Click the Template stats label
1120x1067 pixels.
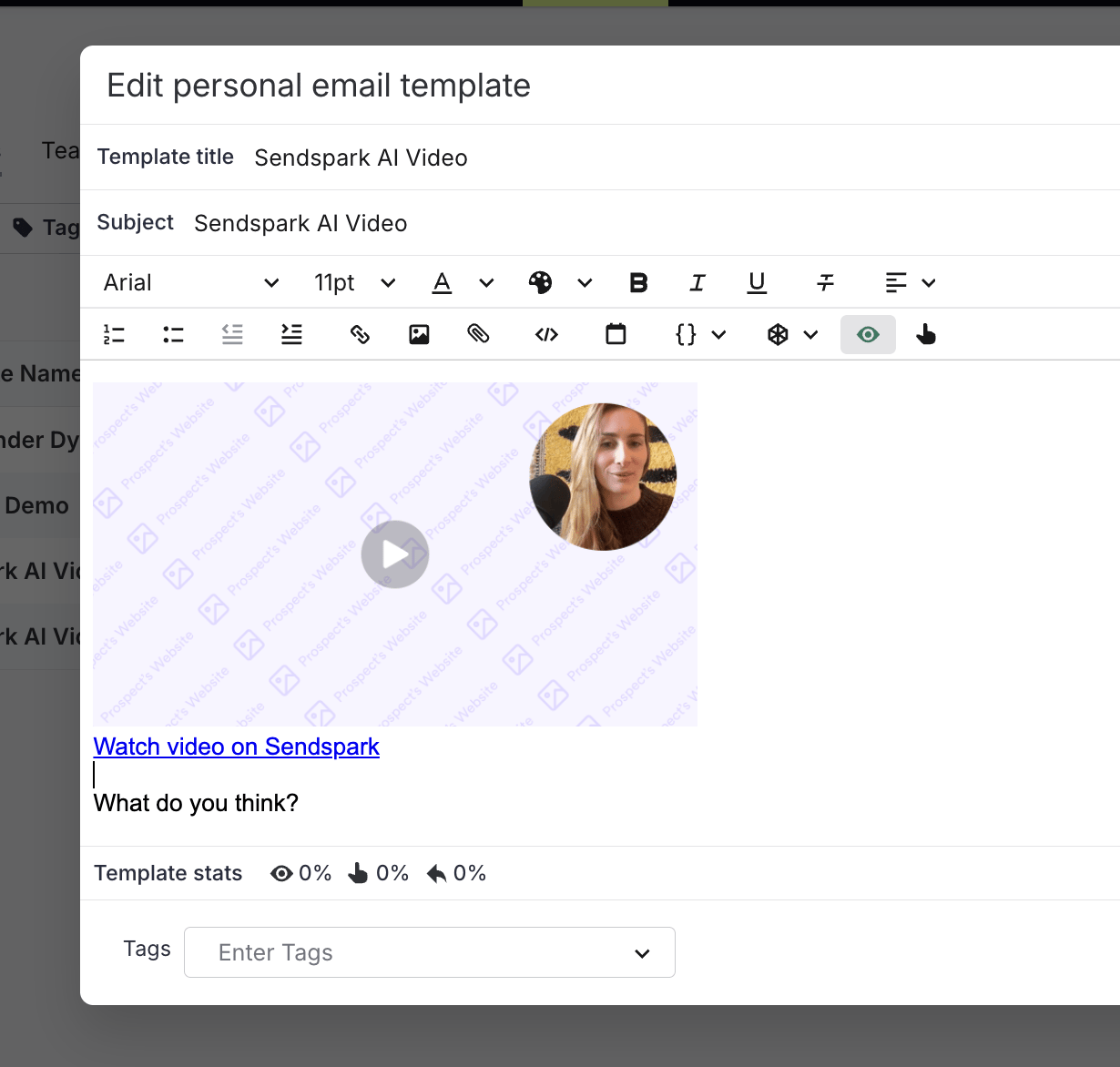(x=168, y=873)
